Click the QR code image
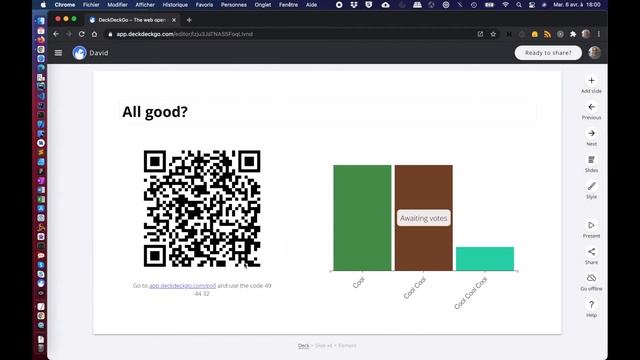 (x=202, y=209)
